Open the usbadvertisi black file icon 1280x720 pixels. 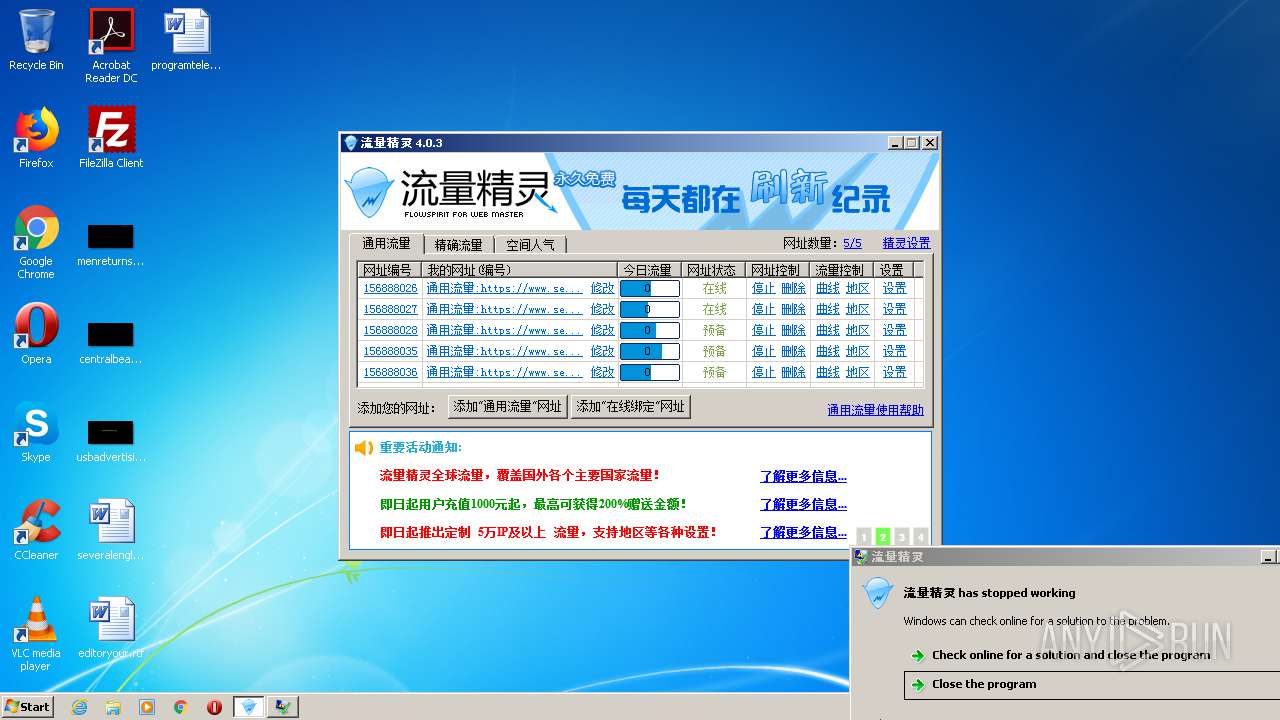(111, 441)
